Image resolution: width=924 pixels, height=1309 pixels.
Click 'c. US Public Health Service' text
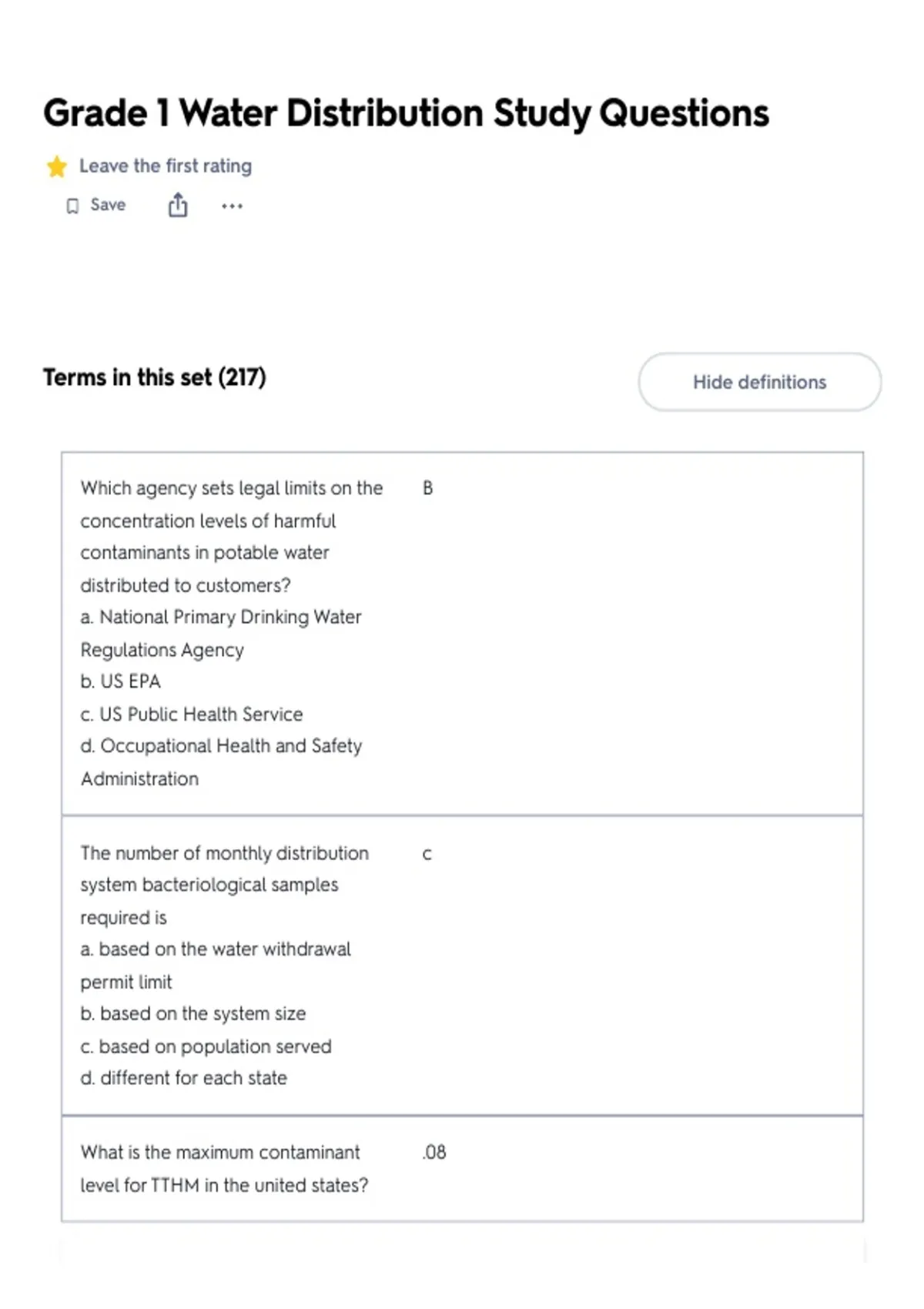[192, 715]
